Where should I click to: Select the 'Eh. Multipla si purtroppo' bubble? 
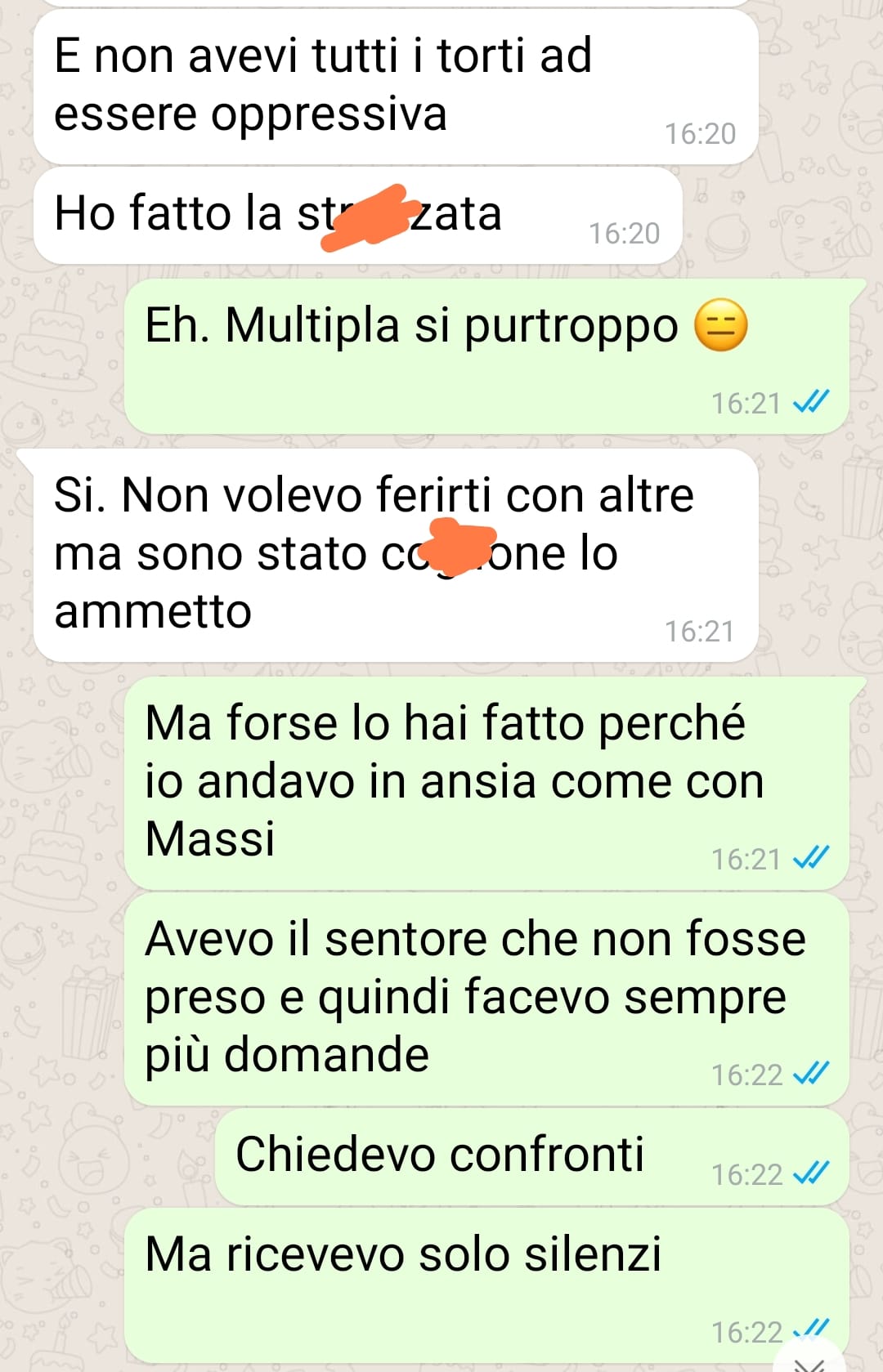[486, 356]
